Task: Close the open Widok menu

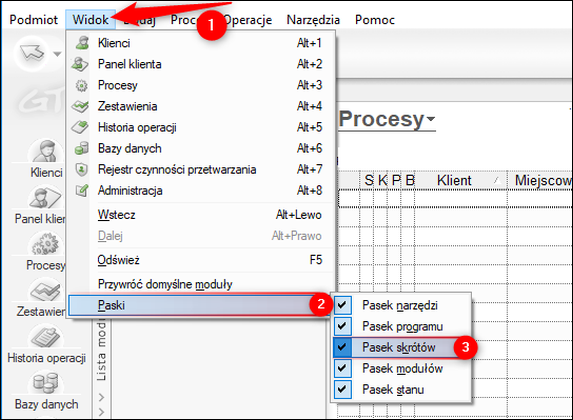Action: point(91,20)
